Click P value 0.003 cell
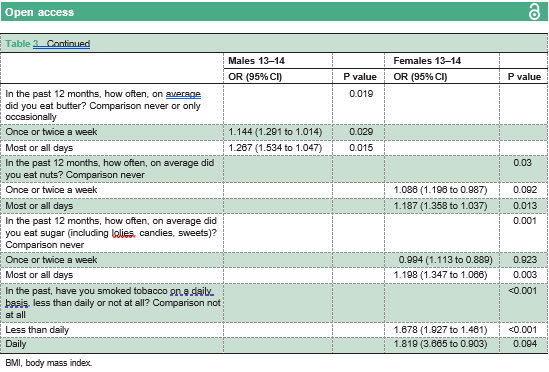Viewport: 549px width, 372px height. click(525, 275)
